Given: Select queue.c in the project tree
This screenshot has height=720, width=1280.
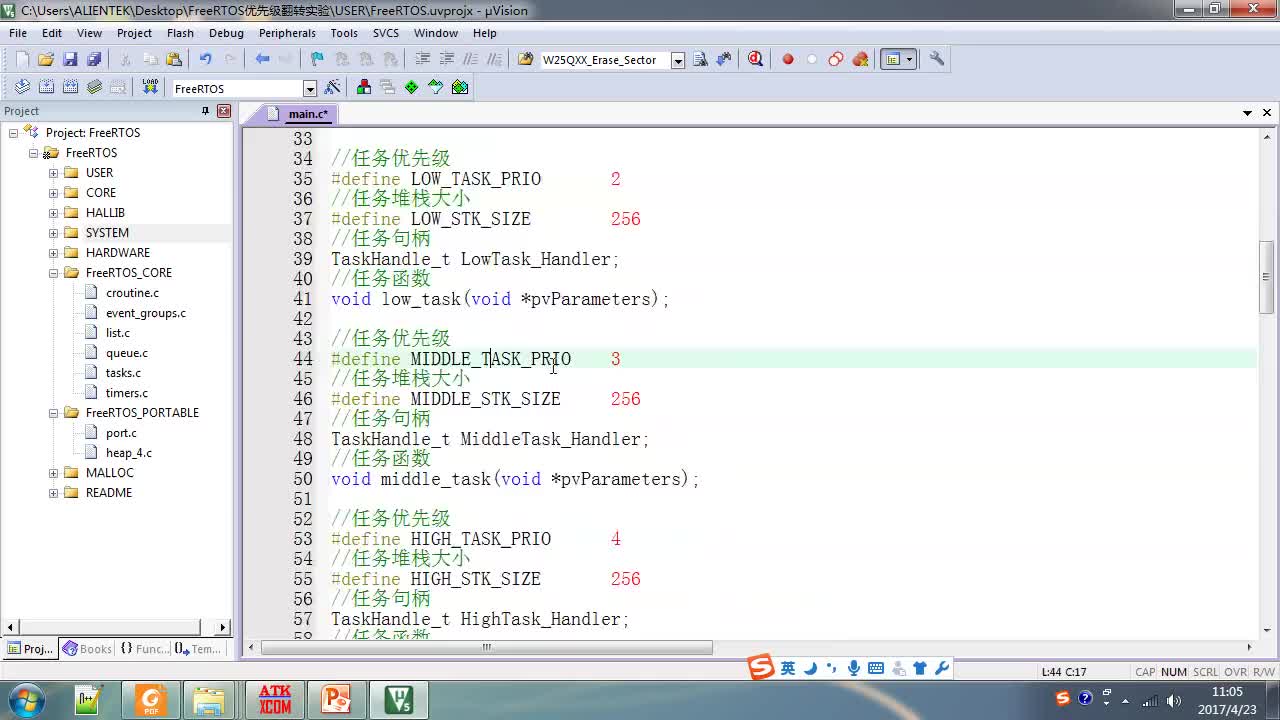Looking at the screenshot, I should pos(127,353).
